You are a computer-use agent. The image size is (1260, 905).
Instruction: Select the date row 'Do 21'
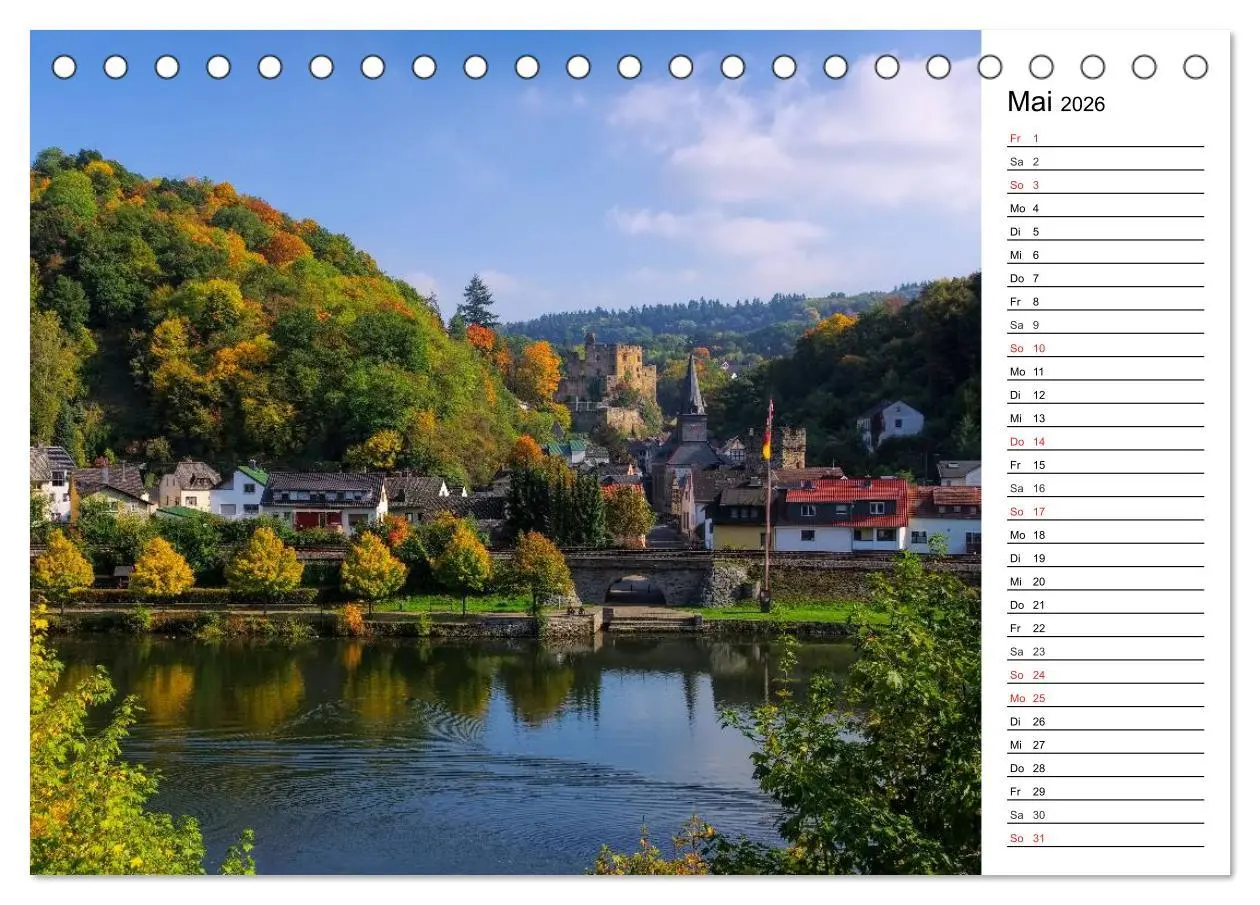(x=1105, y=605)
